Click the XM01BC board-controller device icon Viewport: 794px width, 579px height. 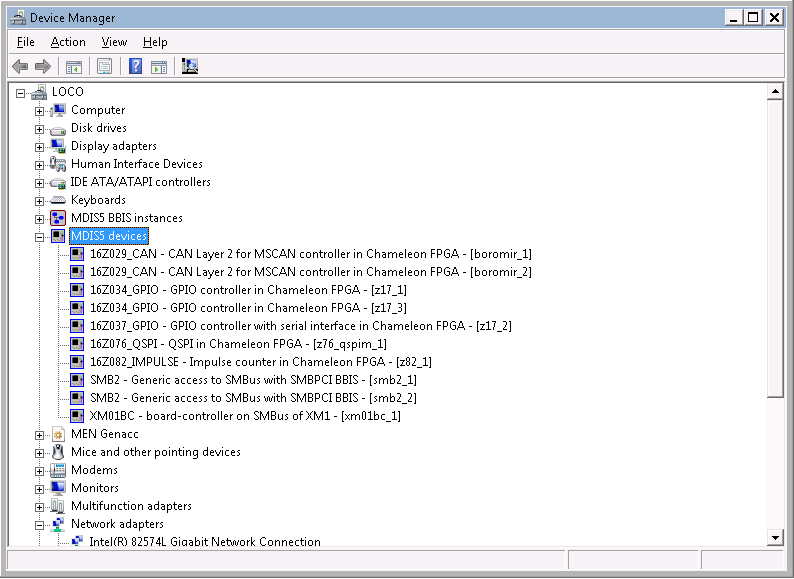tap(77, 416)
